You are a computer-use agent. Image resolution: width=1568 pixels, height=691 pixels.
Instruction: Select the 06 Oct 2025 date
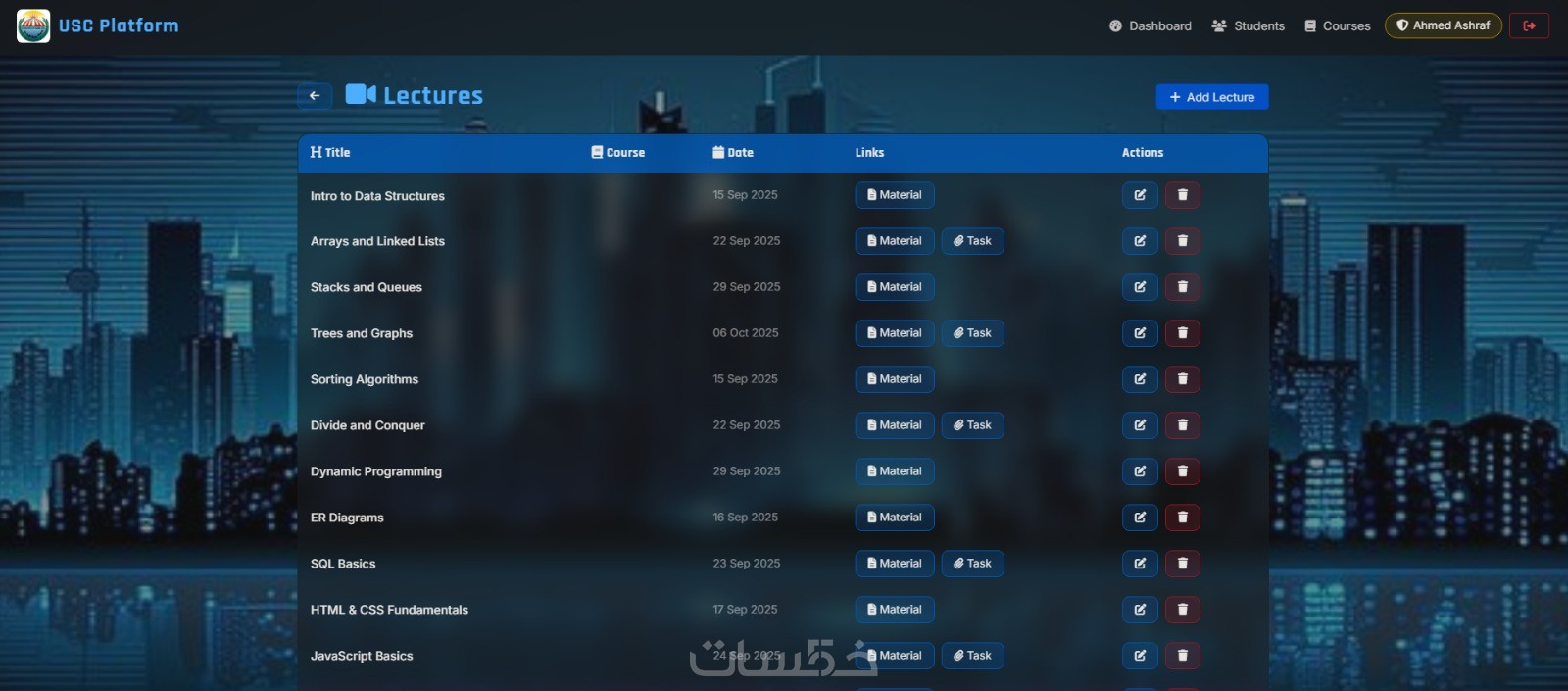pos(746,333)
